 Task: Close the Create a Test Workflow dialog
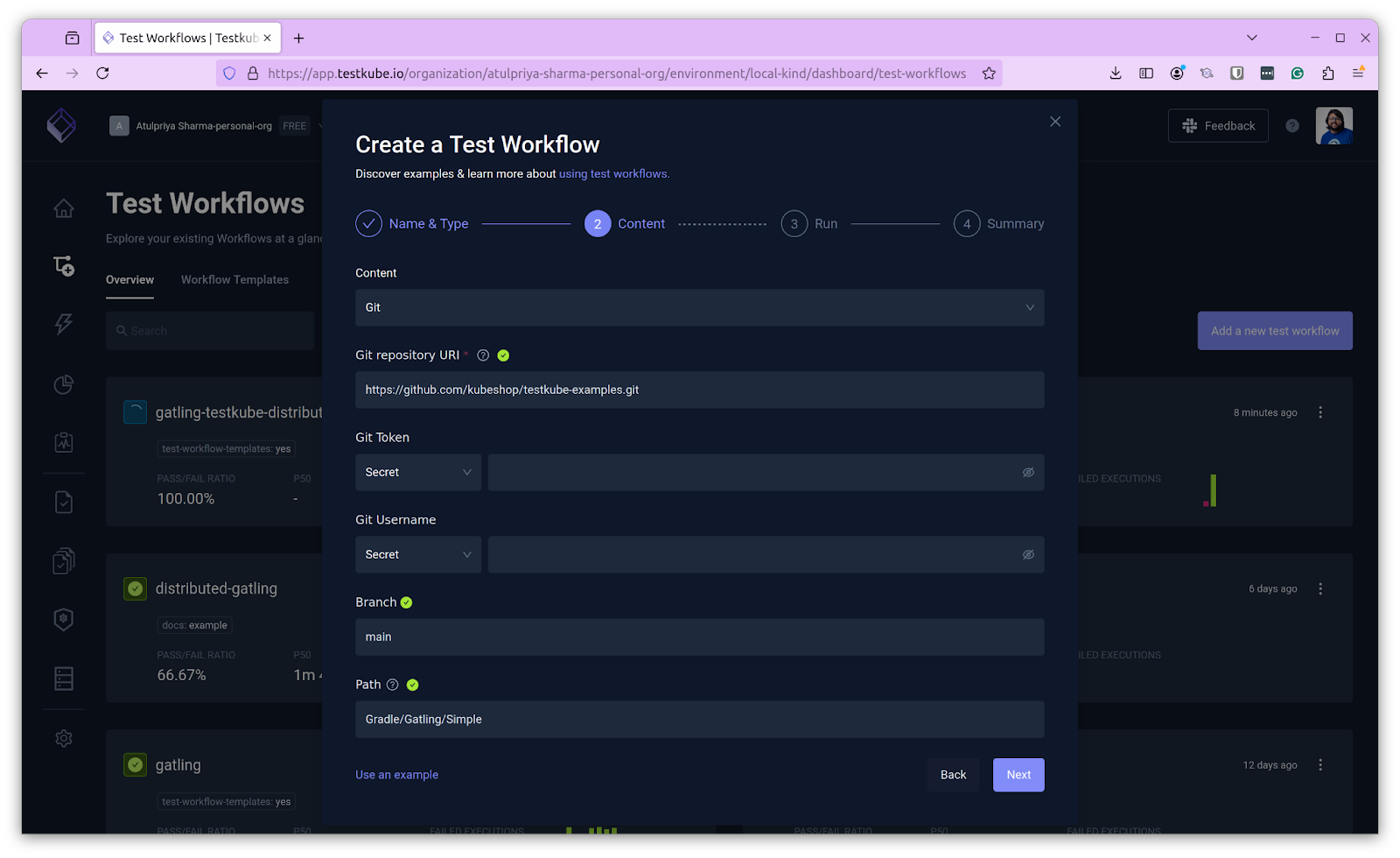coord(1055,122)
